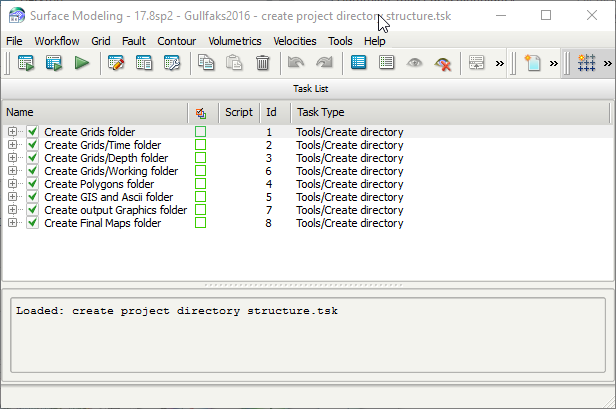Select the Create output Graphics folder row
The height and width of the screenshot is (409, 616).
tap(115, 210)
